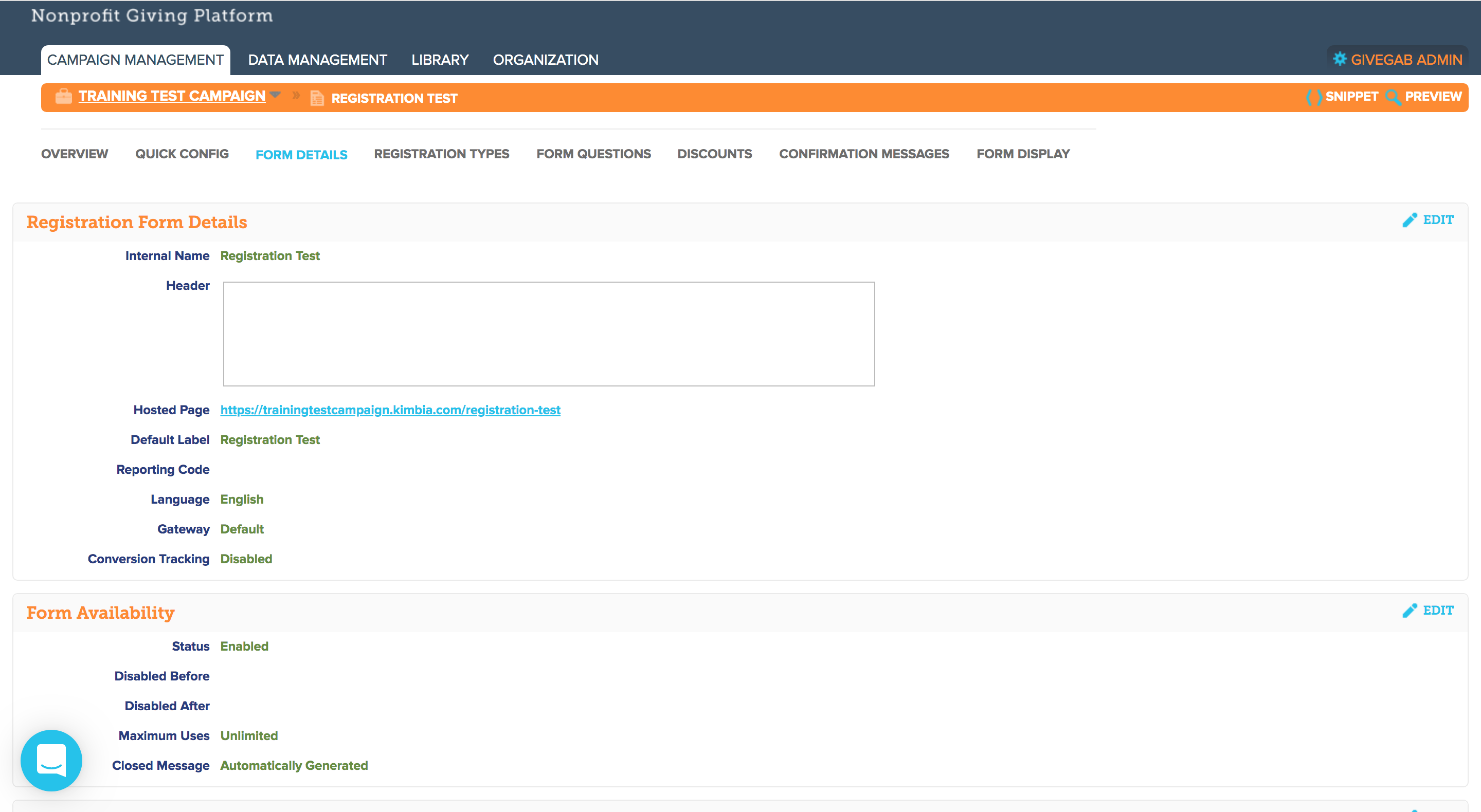Click the Closed Message label
The width and height of the screenshot is (1481, 812).
[160, 766]
